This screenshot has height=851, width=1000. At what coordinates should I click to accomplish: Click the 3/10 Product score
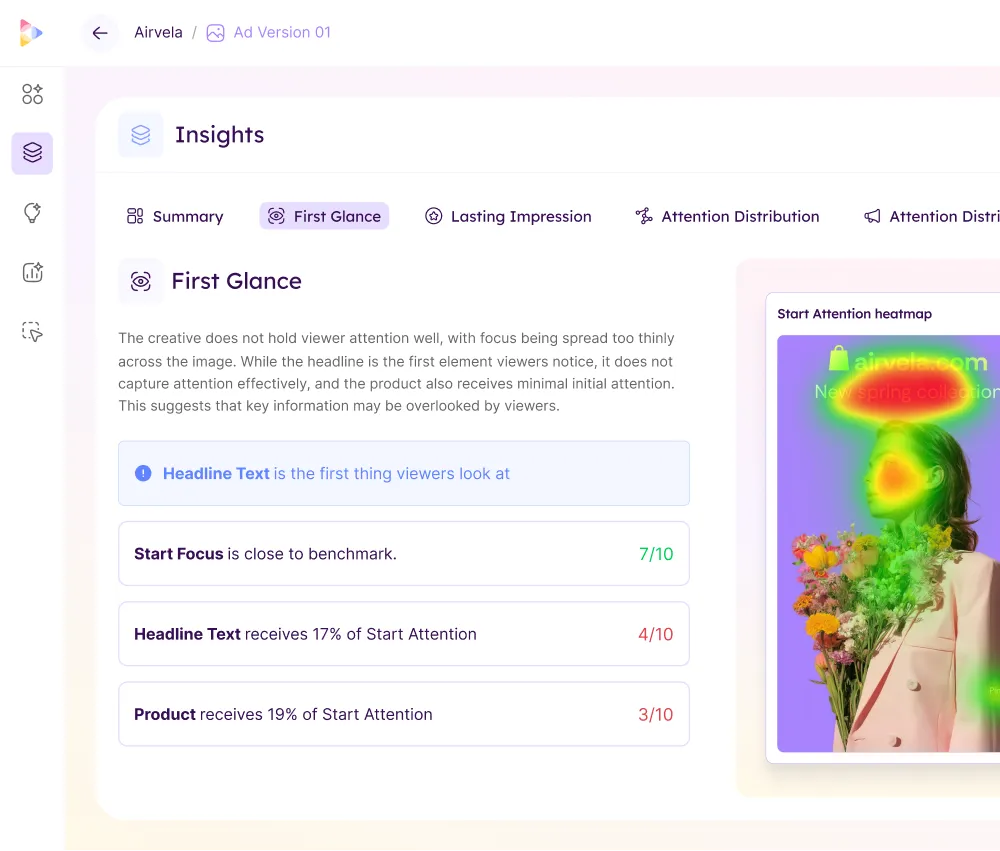tap(656, 714)
